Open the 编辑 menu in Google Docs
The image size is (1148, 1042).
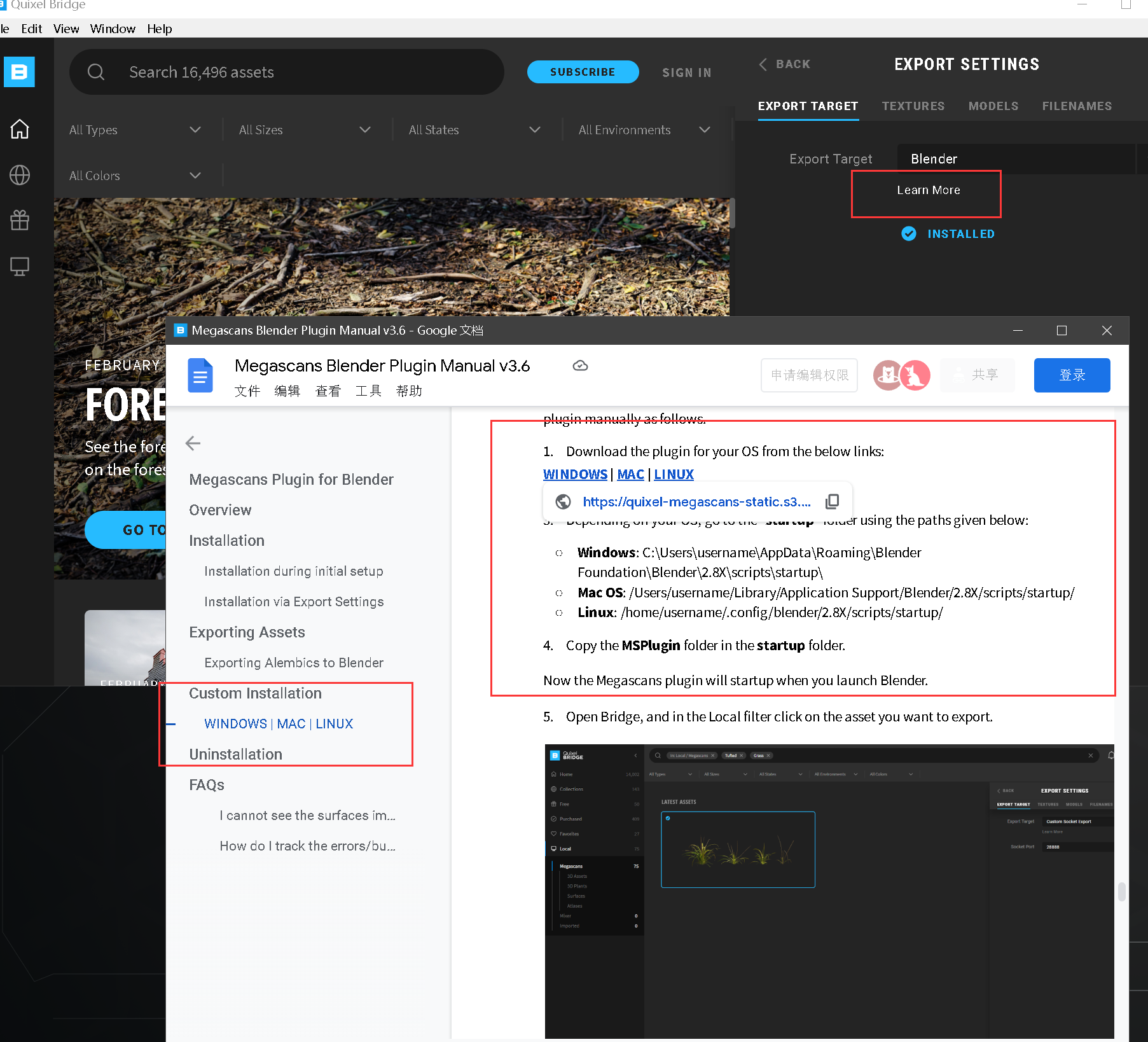tap(287, 391)
